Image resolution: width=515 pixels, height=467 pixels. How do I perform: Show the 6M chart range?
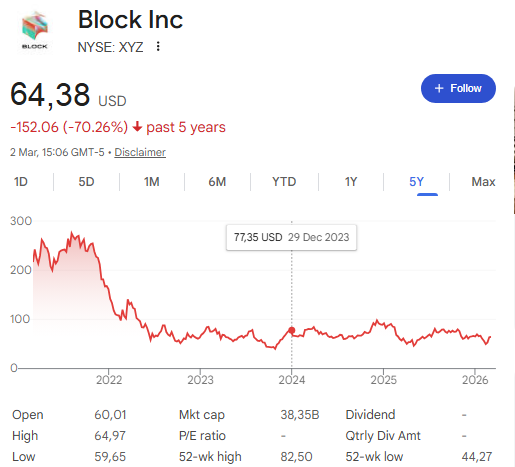(x=217, y=182)
